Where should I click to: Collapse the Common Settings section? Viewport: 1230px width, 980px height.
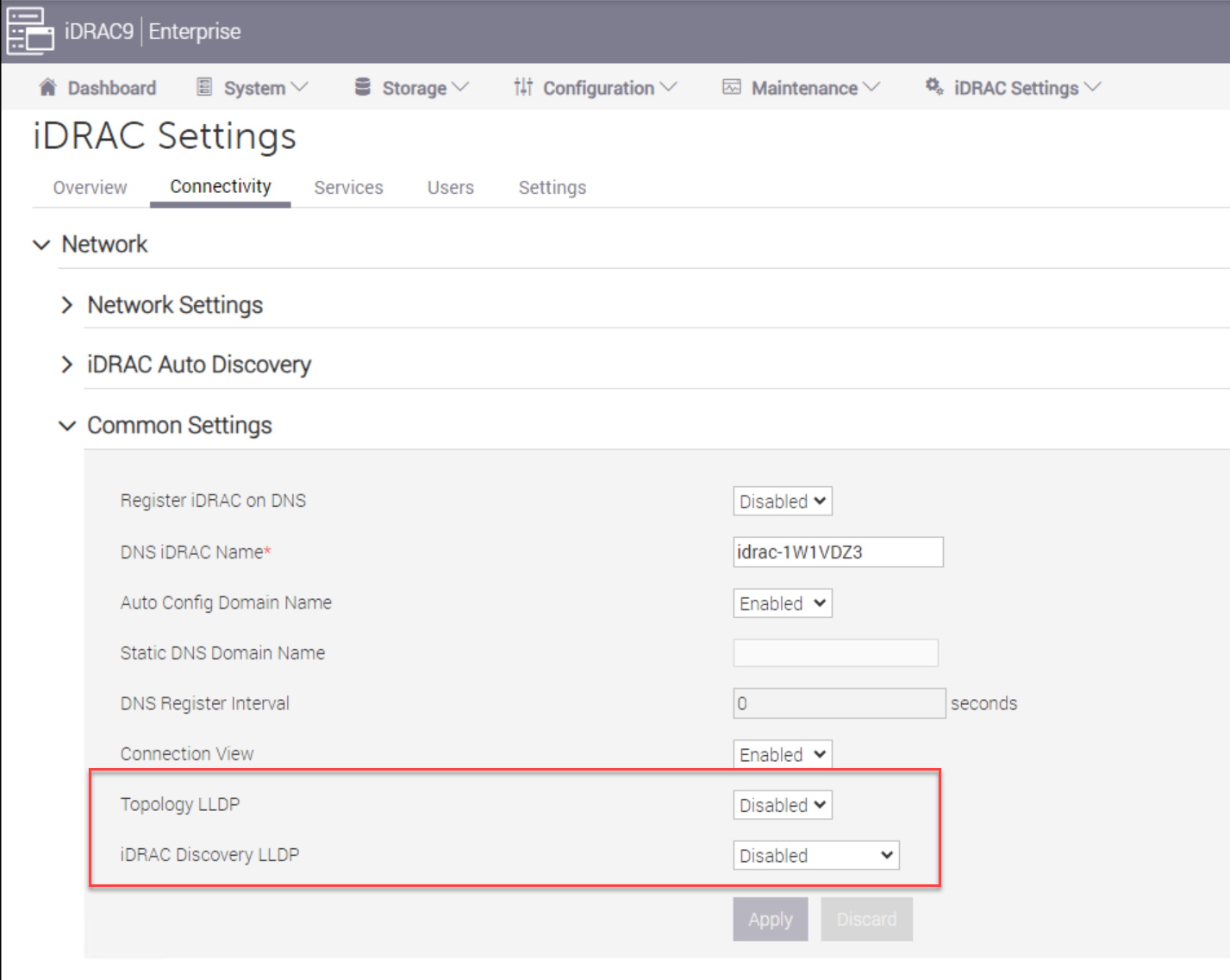click(67, 426)
